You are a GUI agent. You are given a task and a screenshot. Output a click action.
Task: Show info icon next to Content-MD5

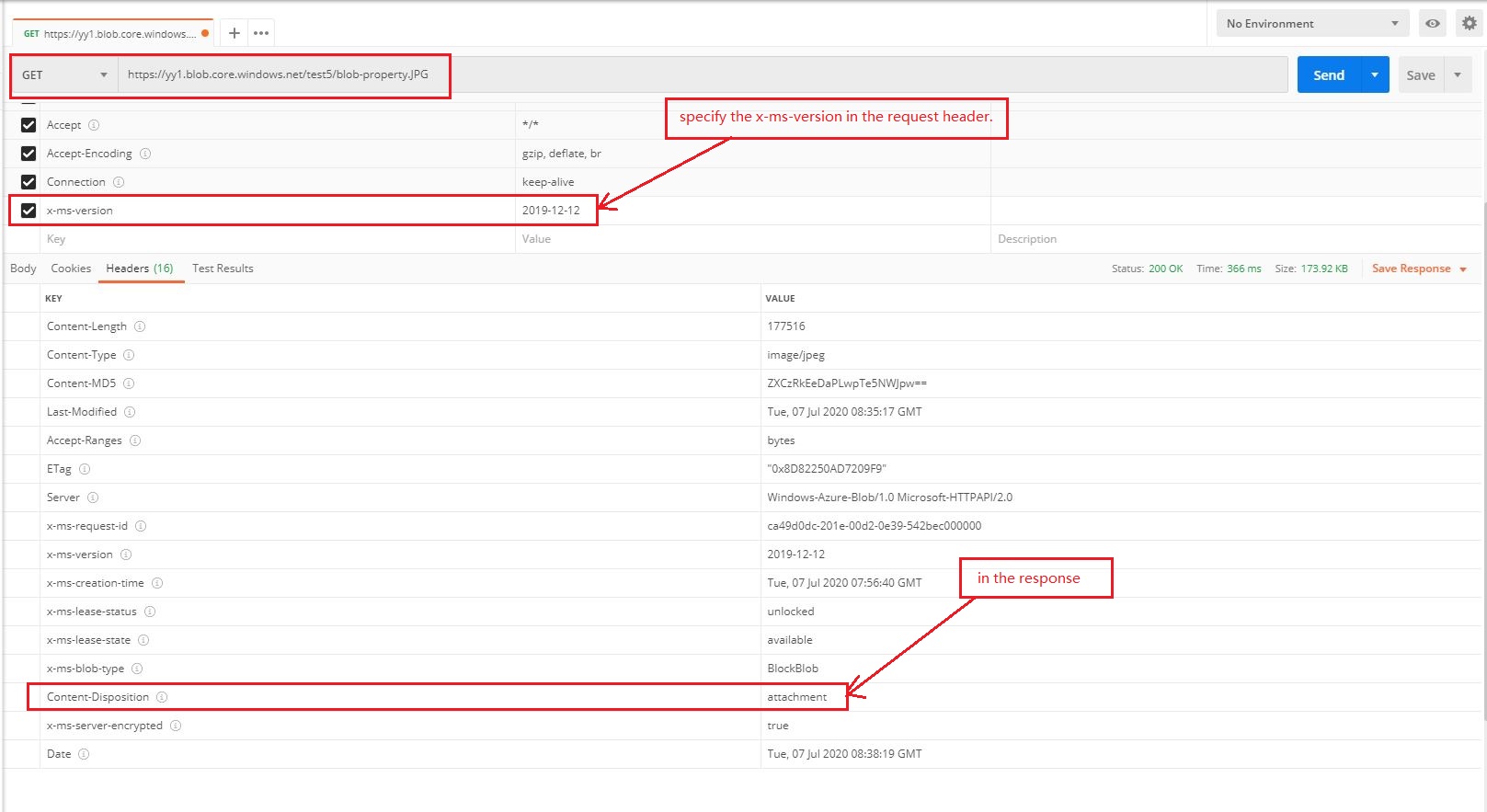(x=129, y=383)
